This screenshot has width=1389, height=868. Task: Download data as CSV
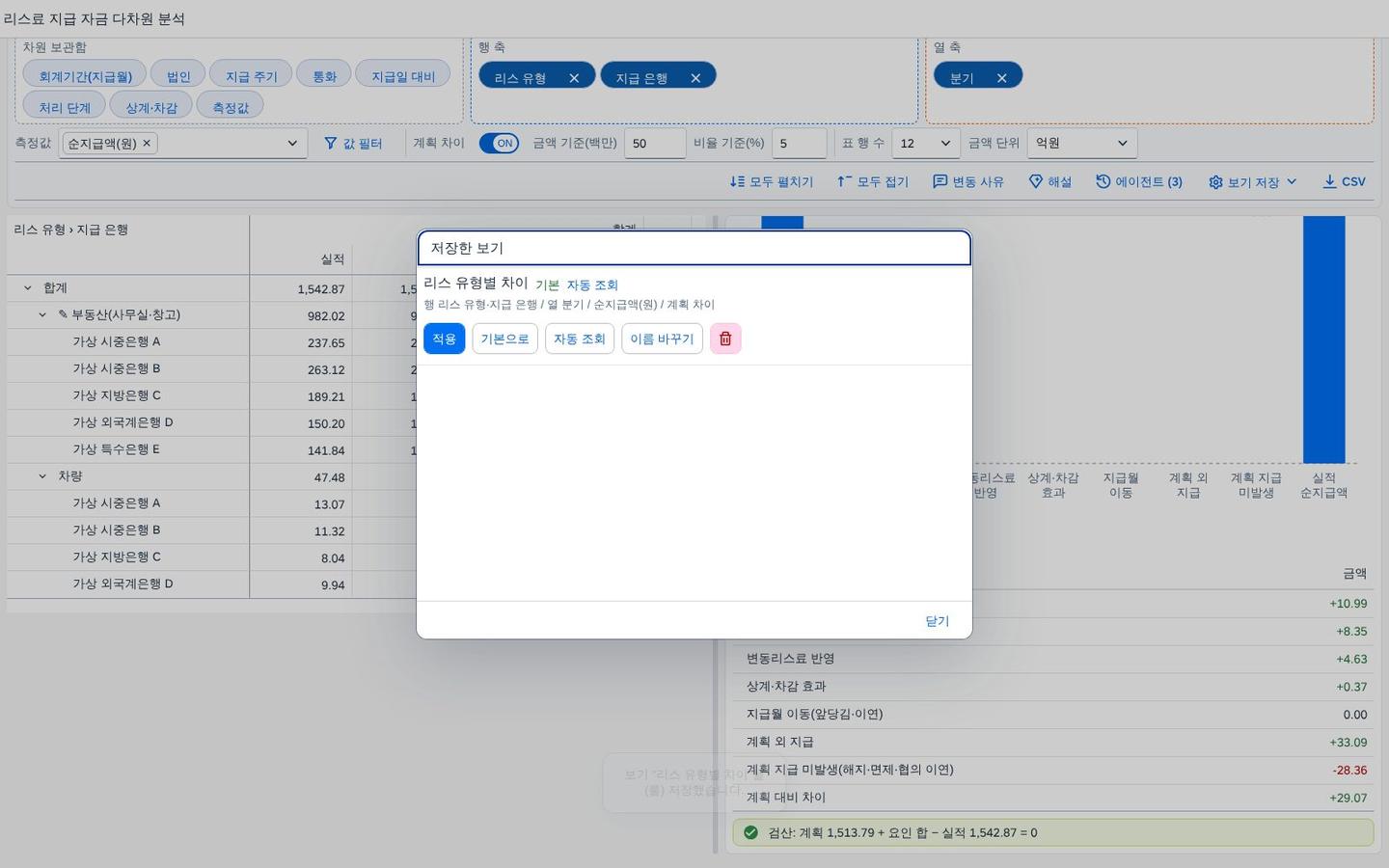(1344, 181)
